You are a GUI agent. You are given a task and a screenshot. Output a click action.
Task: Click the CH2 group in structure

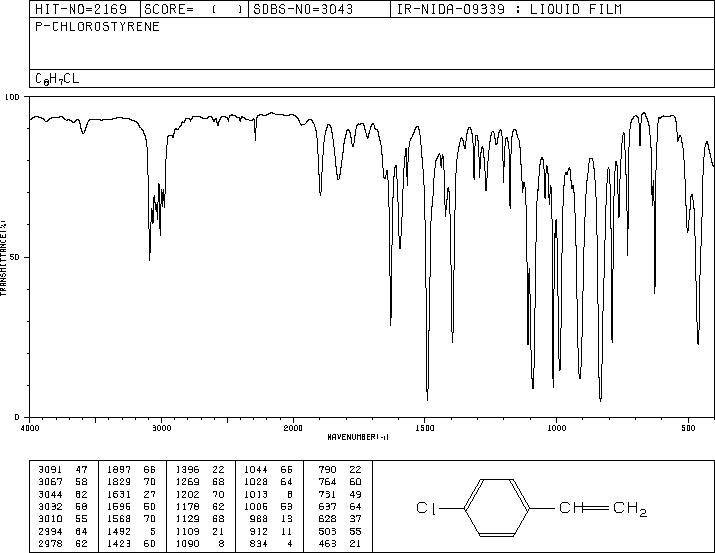(630, 509)
